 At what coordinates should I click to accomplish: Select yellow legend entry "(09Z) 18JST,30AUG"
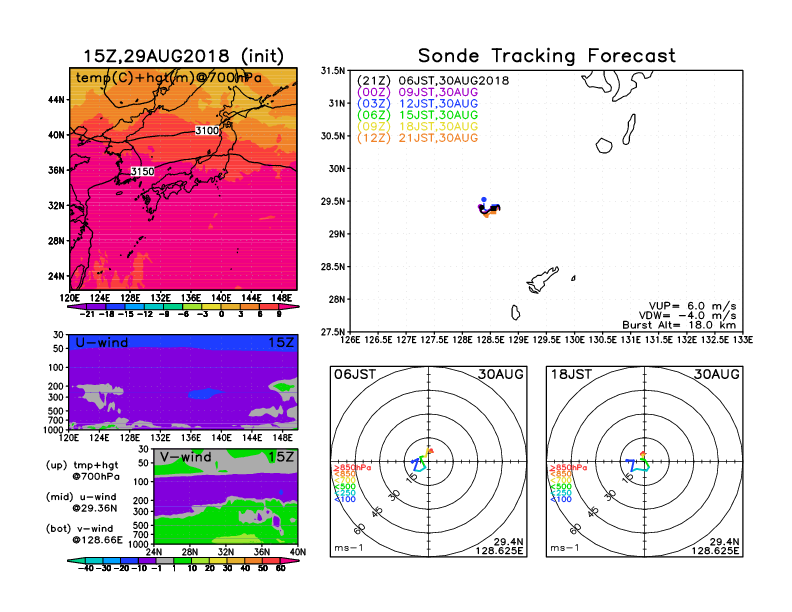(x=417, y=127)
